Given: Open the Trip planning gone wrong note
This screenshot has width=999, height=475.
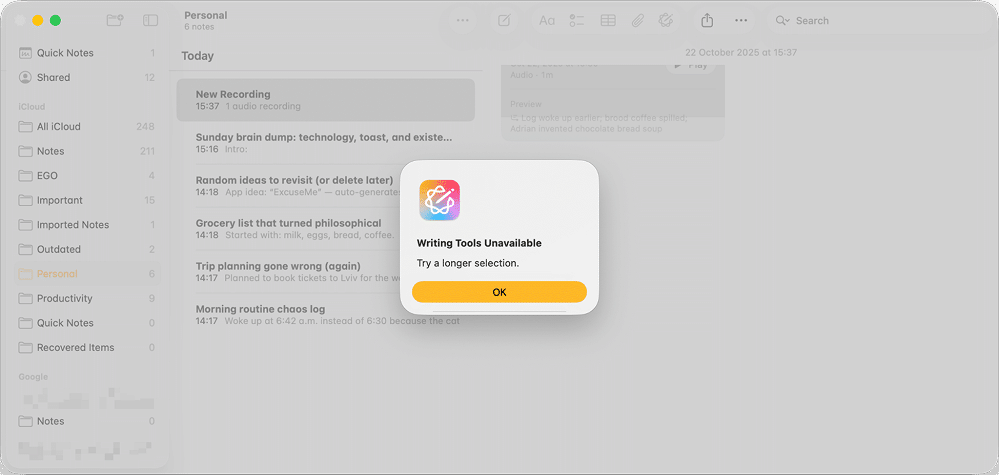Looking at the screenshot, I should click(326, 272).
